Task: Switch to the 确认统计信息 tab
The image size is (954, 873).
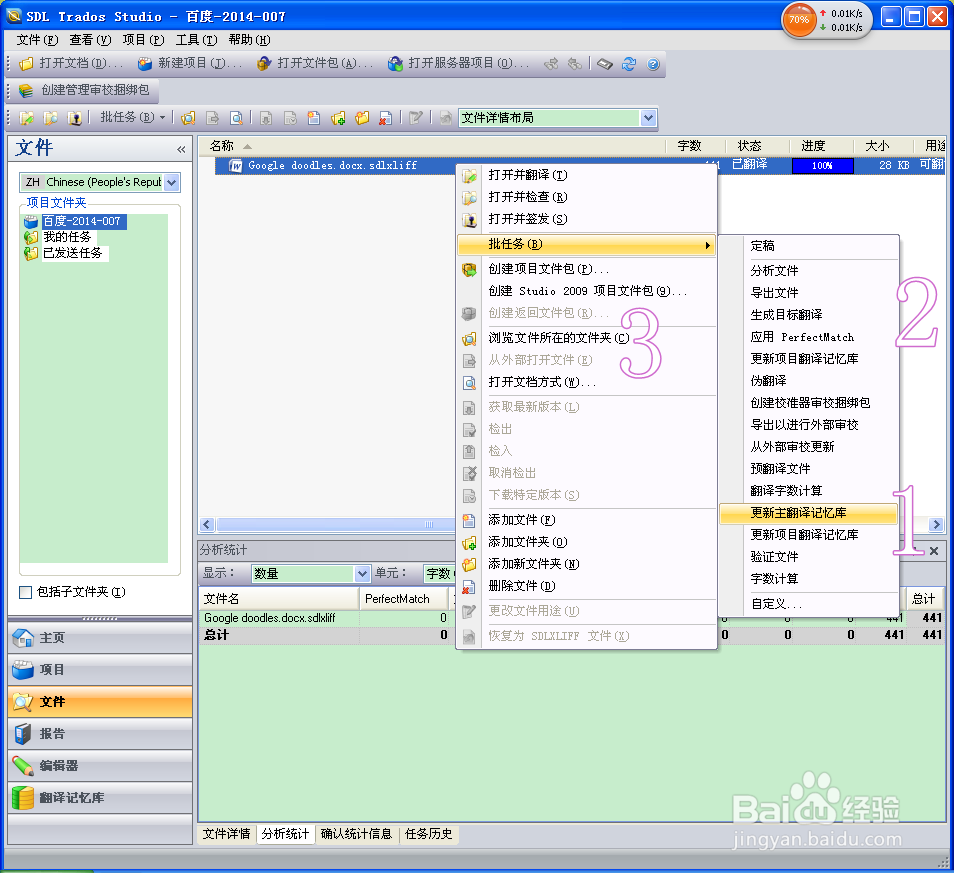Action: click(357, 834)
